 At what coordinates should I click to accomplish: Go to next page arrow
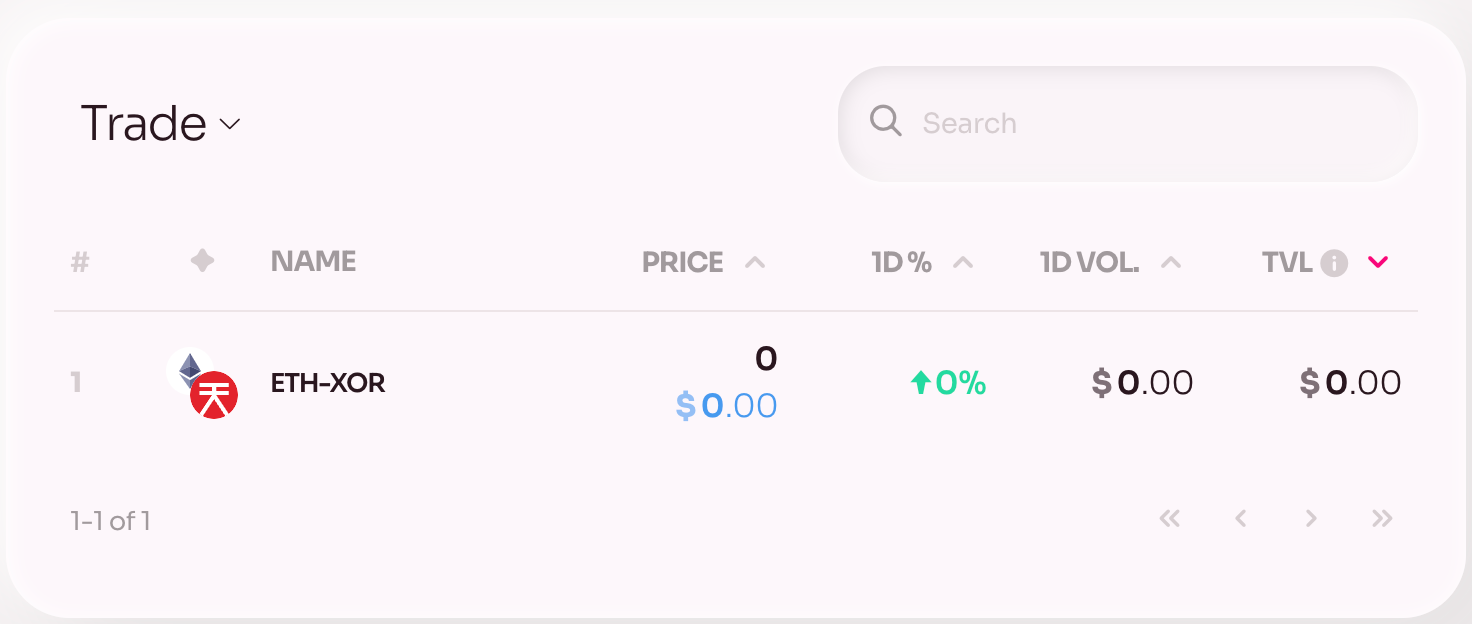[x=1311, y=518]
